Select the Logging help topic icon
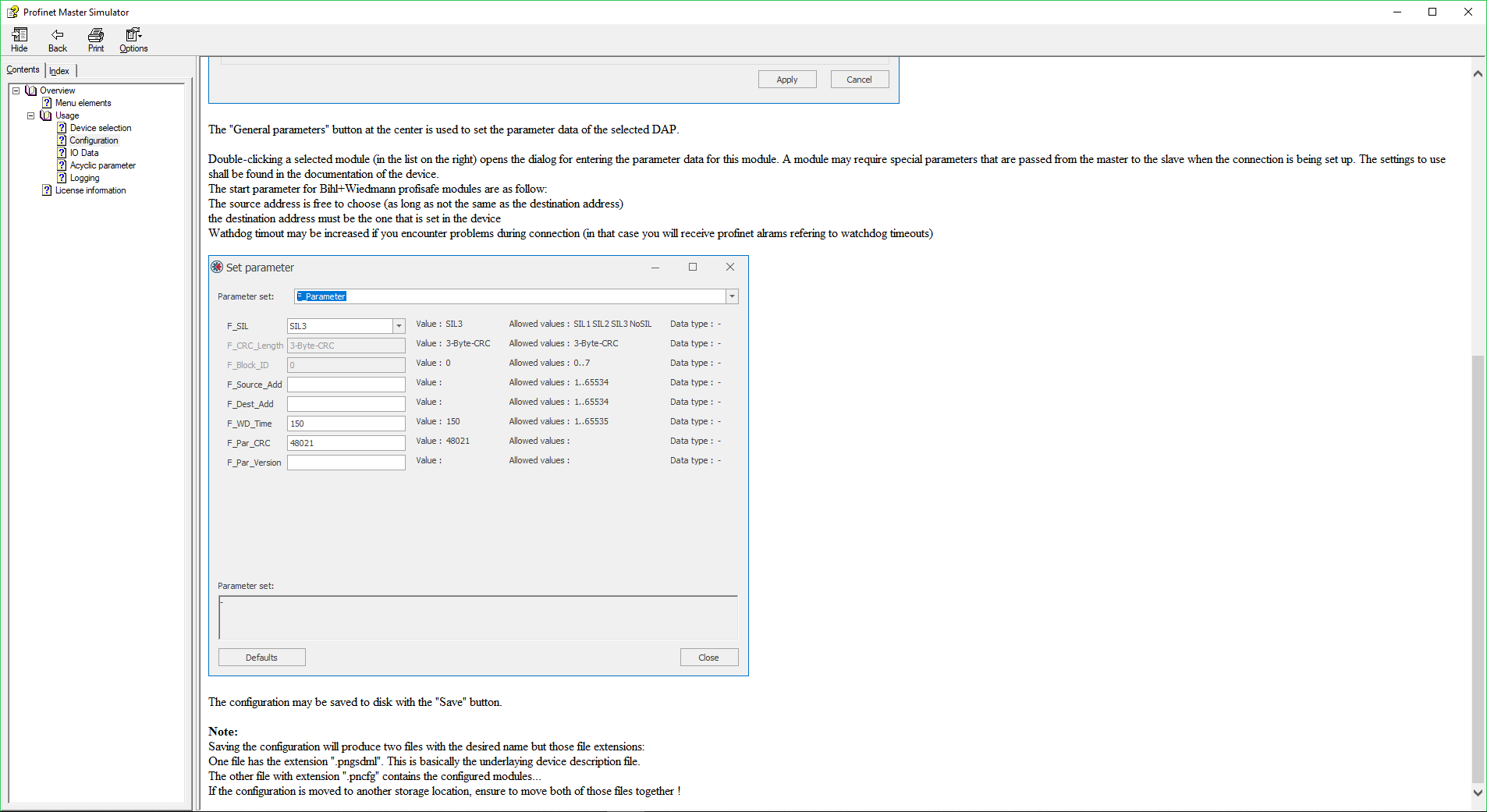This screenshot has width=1487, height=812. pyautogui.click(x=62, y=178)
